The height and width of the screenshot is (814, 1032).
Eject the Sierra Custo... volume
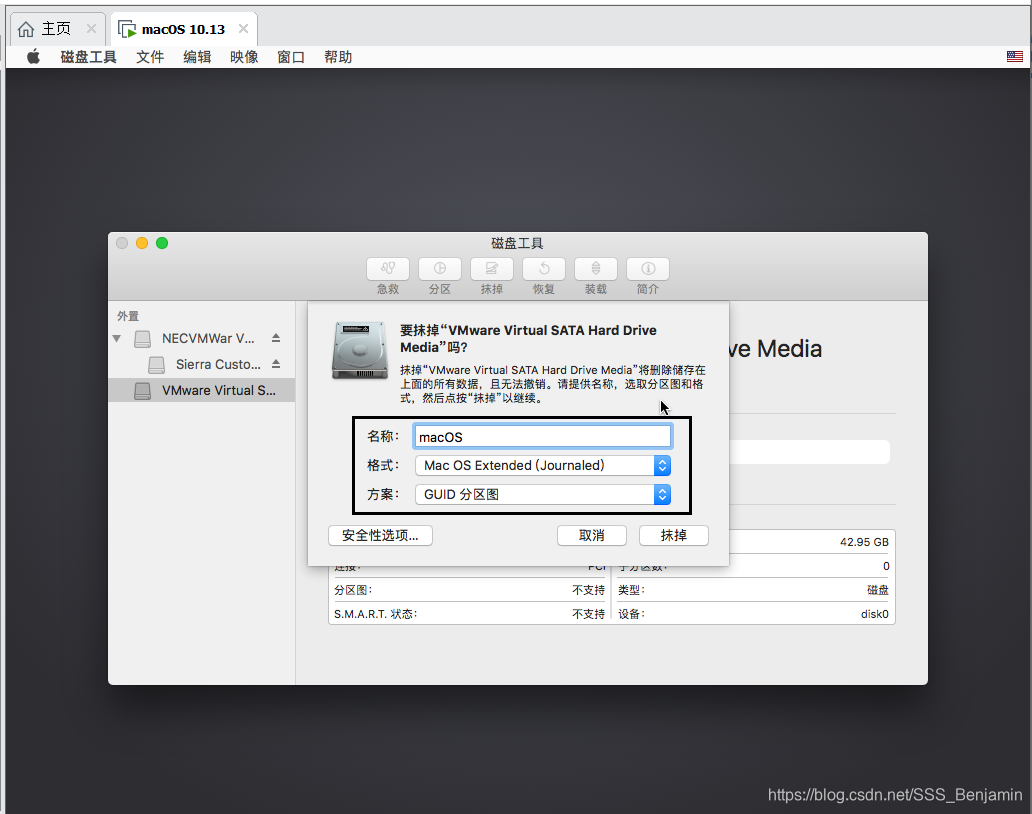tap(276, 364)
